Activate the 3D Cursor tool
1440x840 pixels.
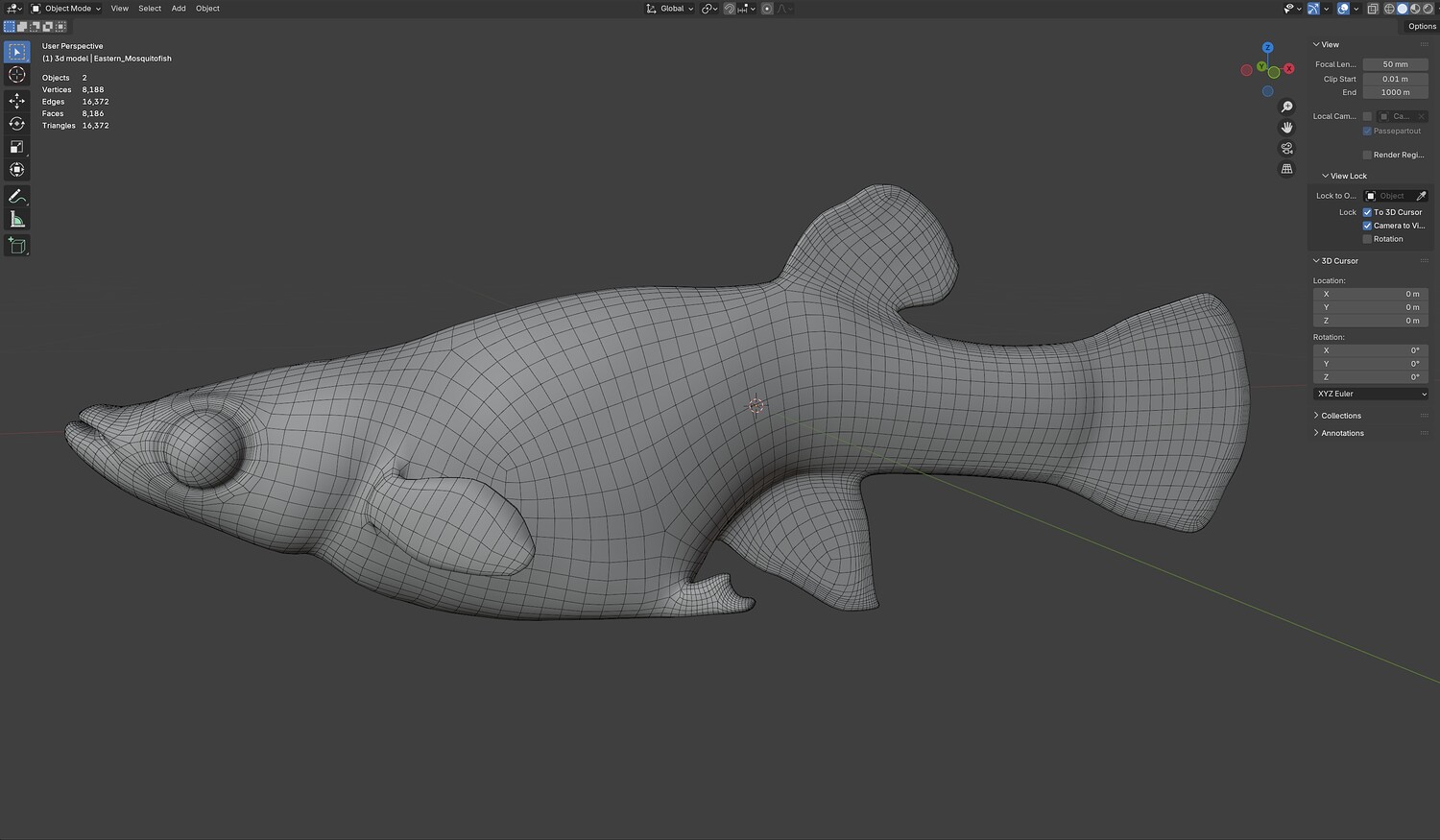(17, 75)
